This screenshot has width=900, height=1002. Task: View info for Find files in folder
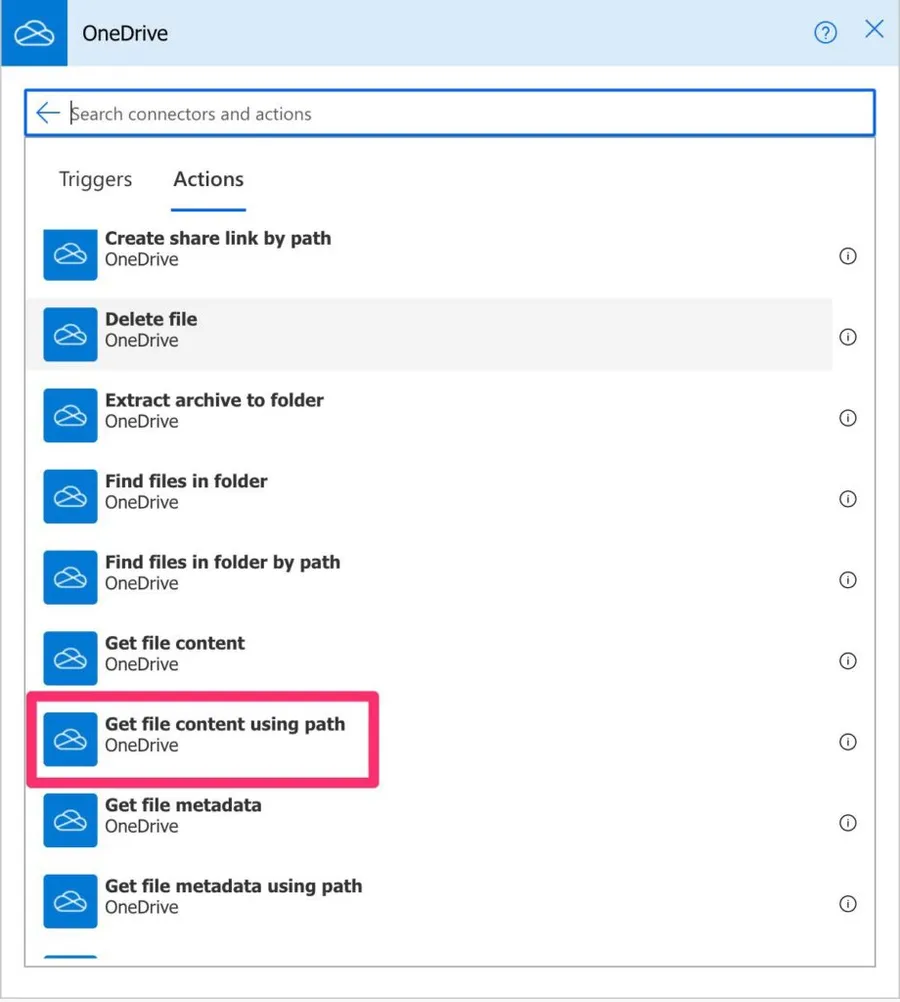(x=848, y=499)
